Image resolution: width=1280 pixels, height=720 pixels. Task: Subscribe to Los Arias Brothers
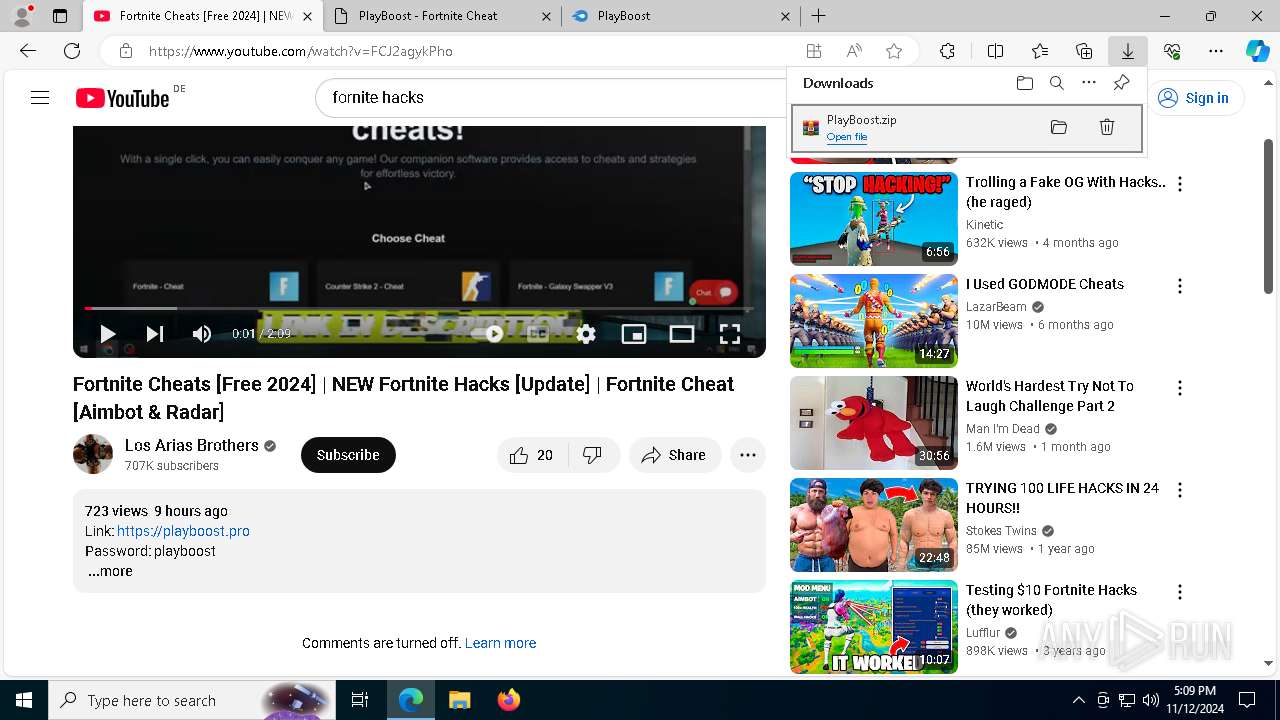348,455
